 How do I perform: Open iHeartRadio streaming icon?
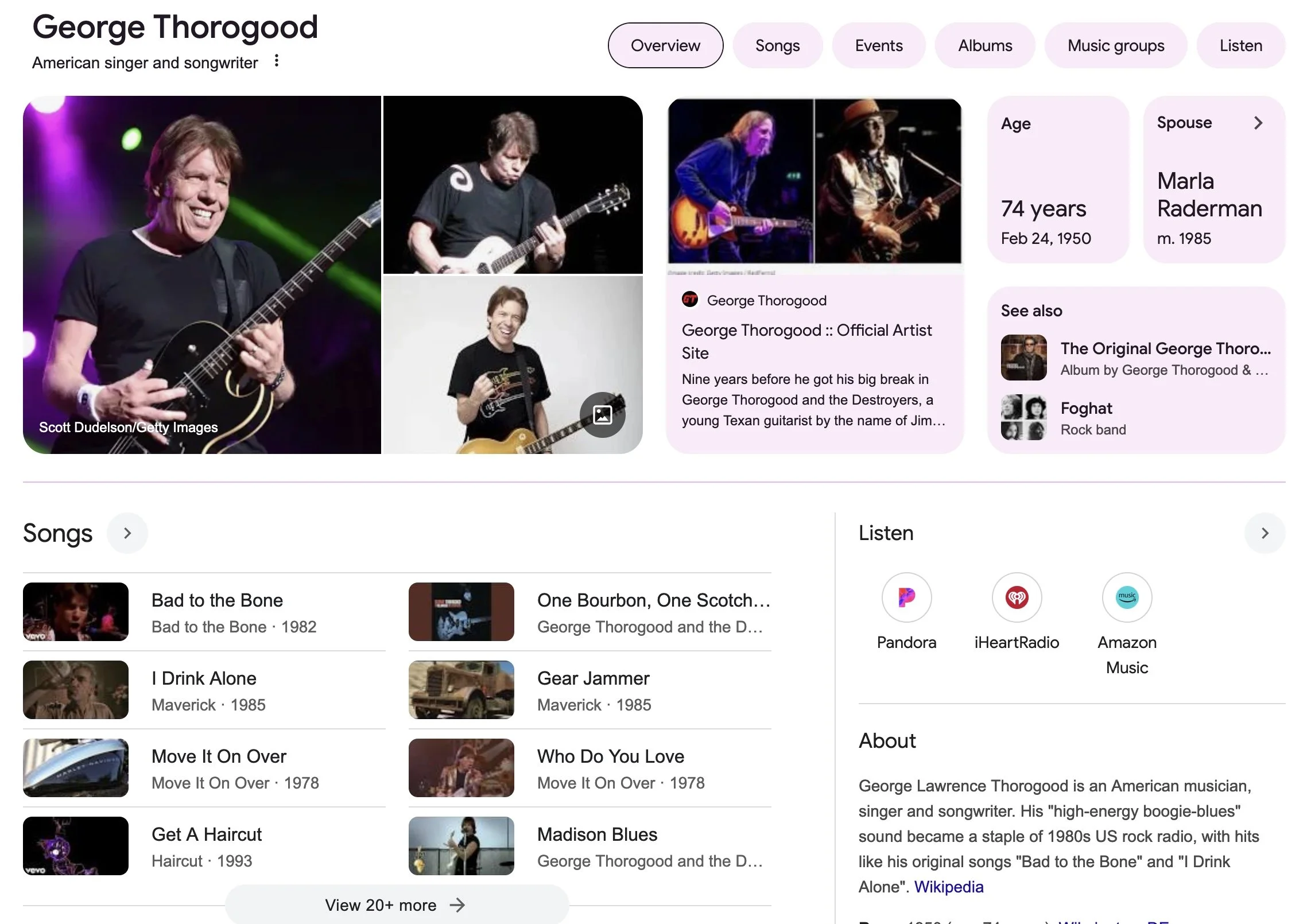(x=1017, y=597)
